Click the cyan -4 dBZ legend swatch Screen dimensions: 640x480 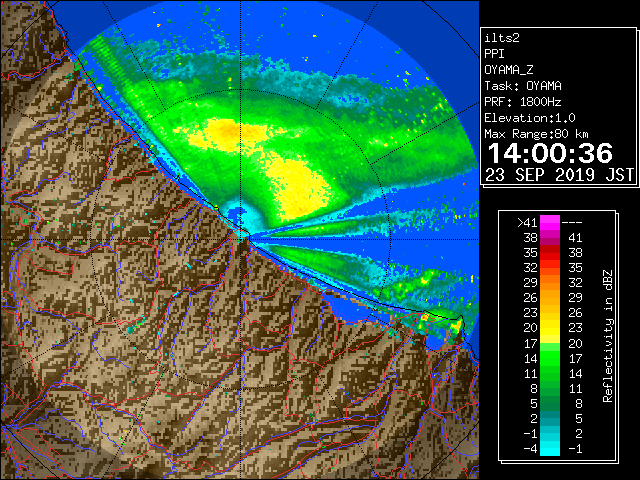pos(550,448)
